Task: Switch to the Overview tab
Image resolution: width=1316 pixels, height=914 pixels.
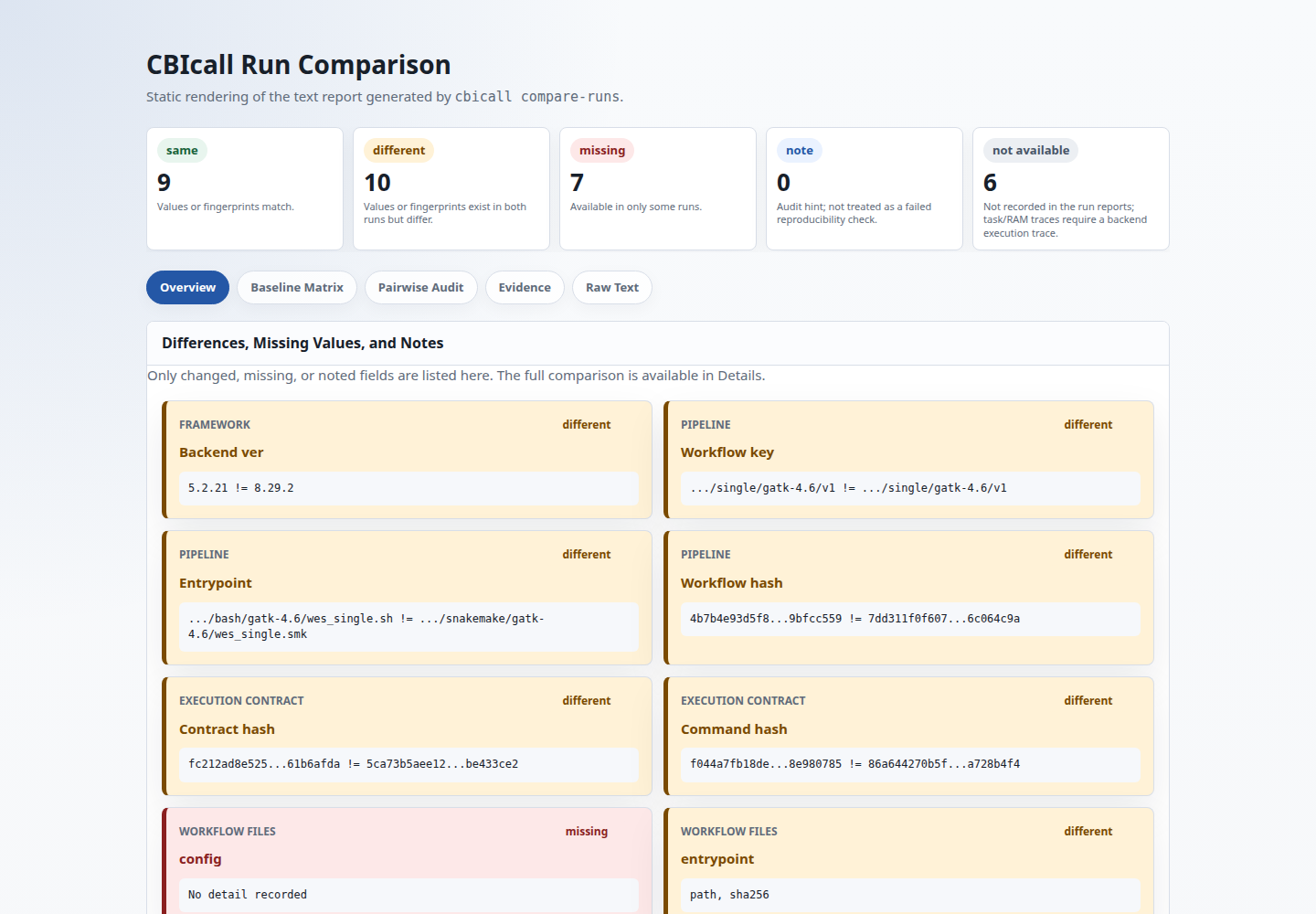Action: [187, 287]
